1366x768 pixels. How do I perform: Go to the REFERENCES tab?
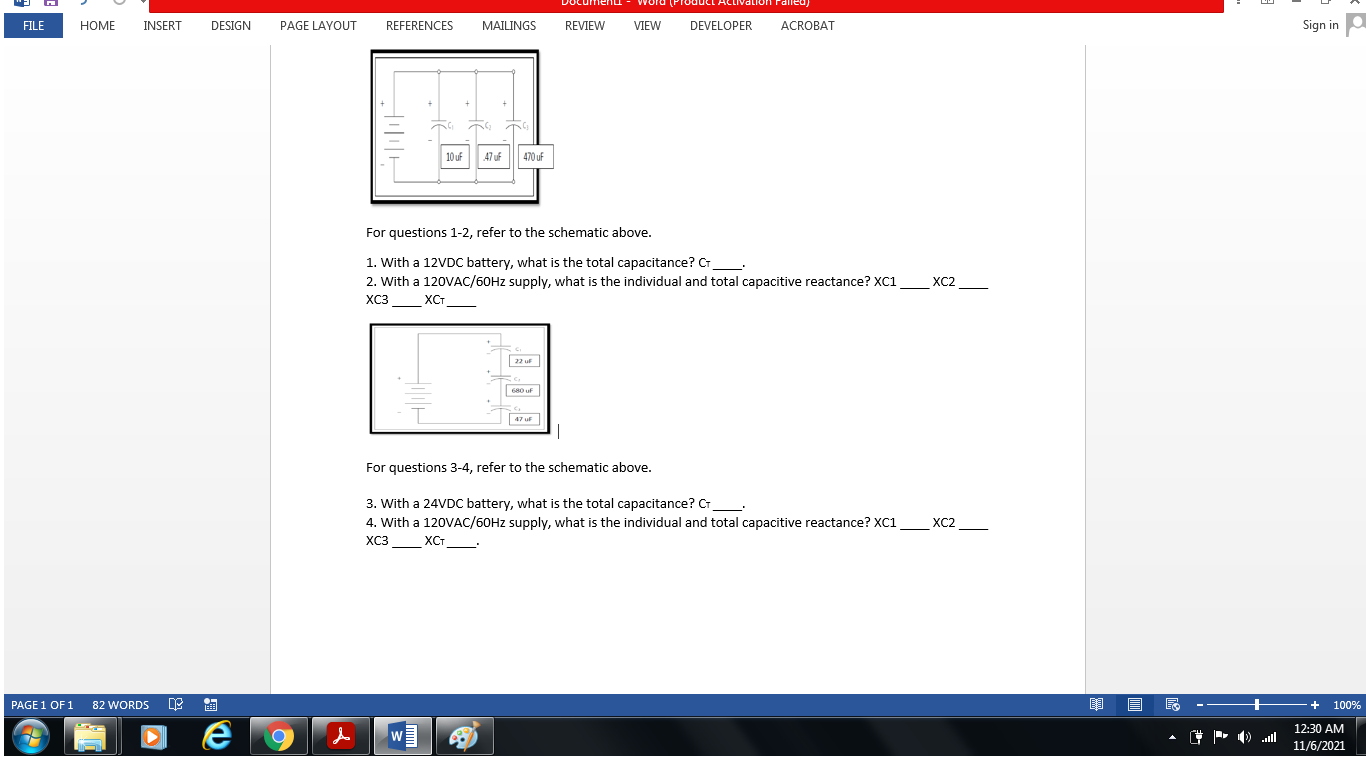419,26
